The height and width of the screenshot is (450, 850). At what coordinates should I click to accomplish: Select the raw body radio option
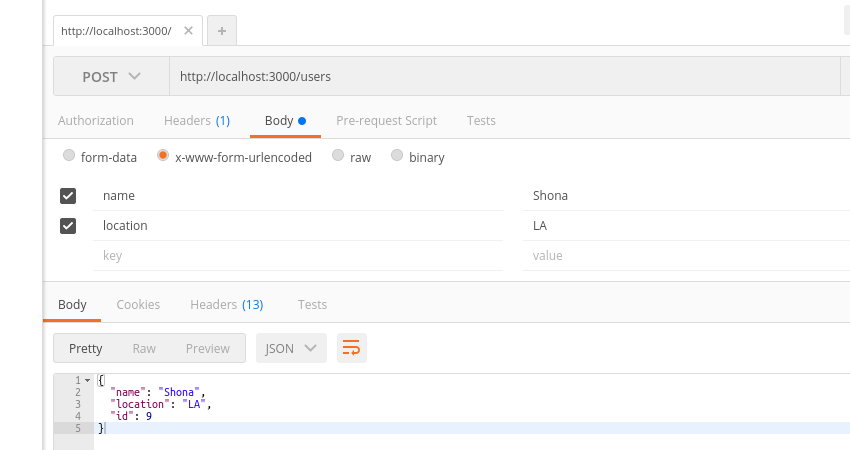pos(338,156)
